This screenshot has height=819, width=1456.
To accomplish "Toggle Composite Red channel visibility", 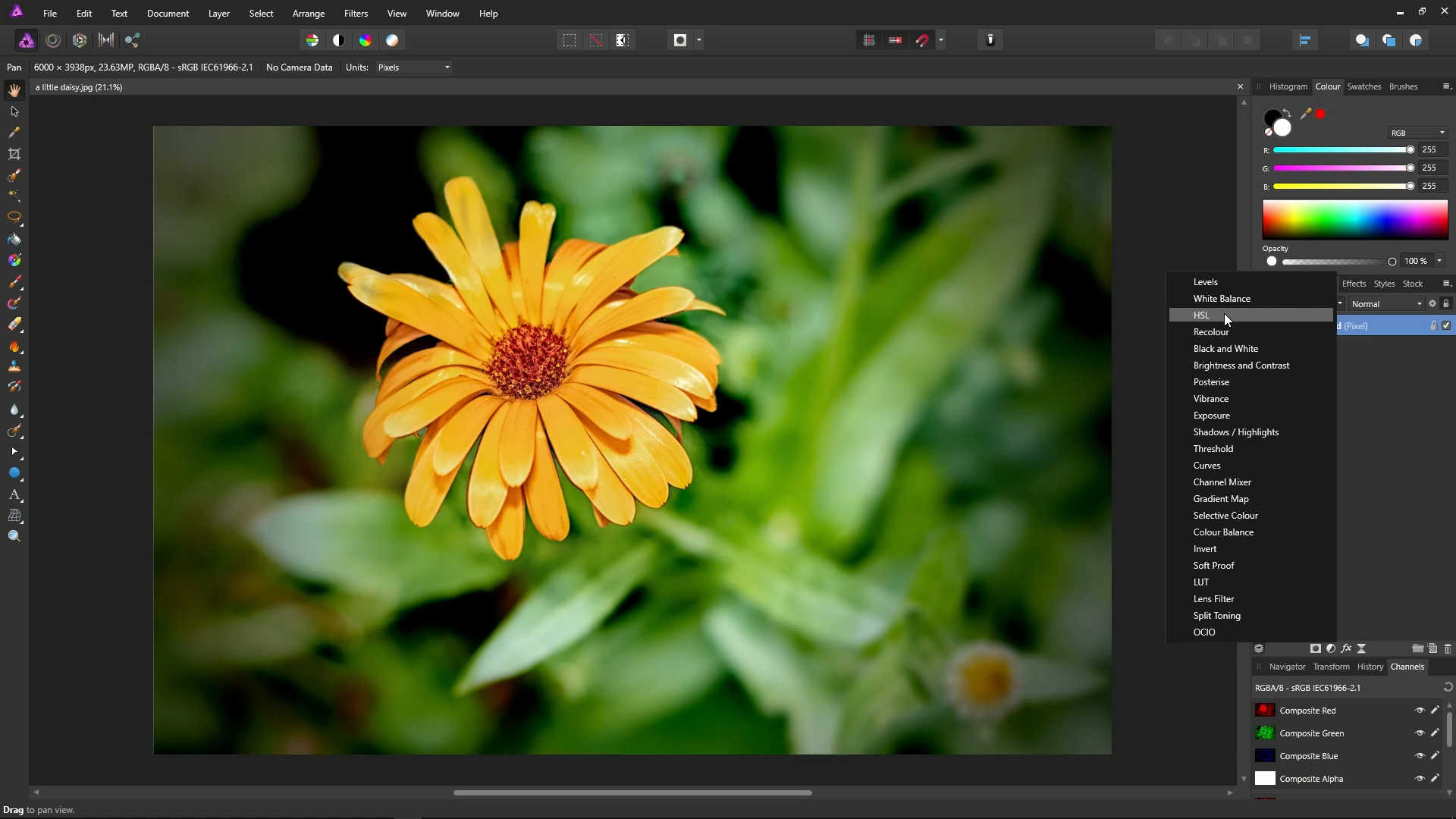I will coord(1420,711).
